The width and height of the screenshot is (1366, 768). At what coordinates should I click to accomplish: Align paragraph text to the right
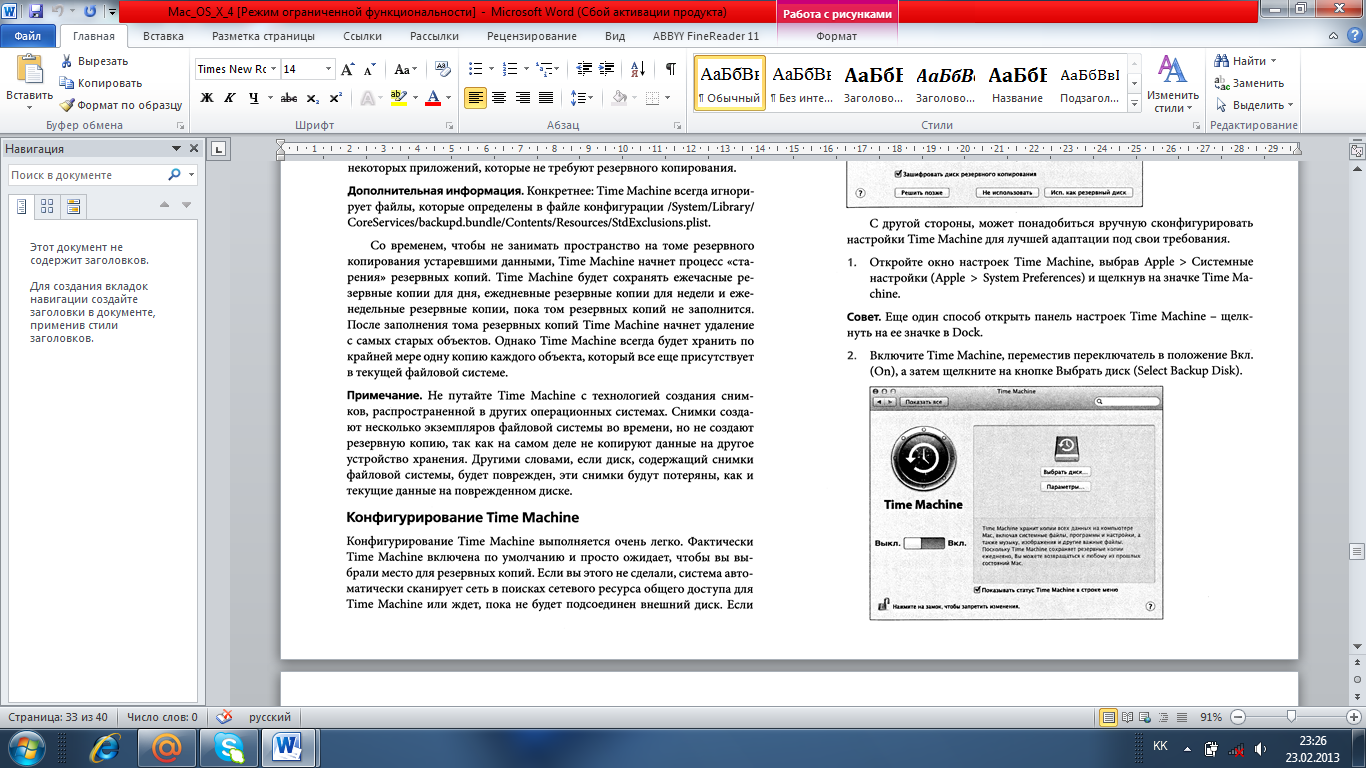tap(522, 98)
